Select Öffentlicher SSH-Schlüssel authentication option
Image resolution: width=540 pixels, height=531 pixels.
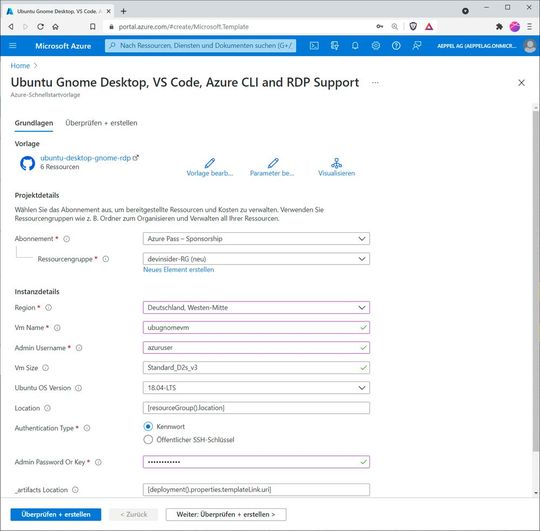(148, 439)
